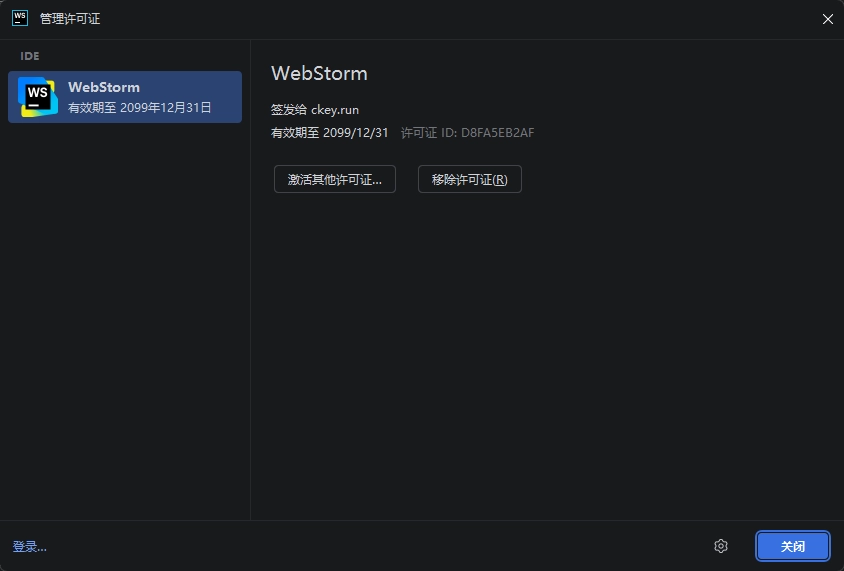This screenshot has width=844, height=571.
Task: Click the 签发给 ckey.run text
Action: click(x=315, y=110)
